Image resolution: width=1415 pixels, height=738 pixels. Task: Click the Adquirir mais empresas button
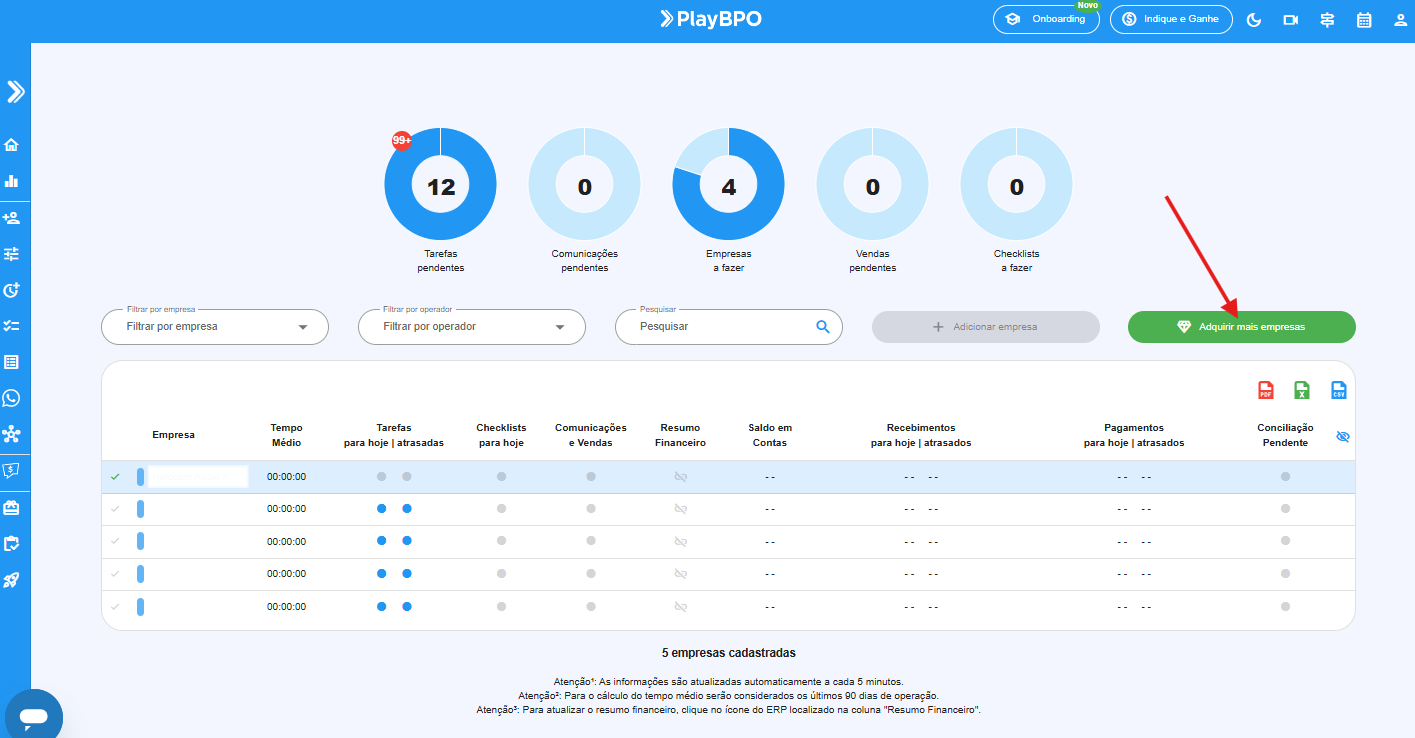[1241, 327]
